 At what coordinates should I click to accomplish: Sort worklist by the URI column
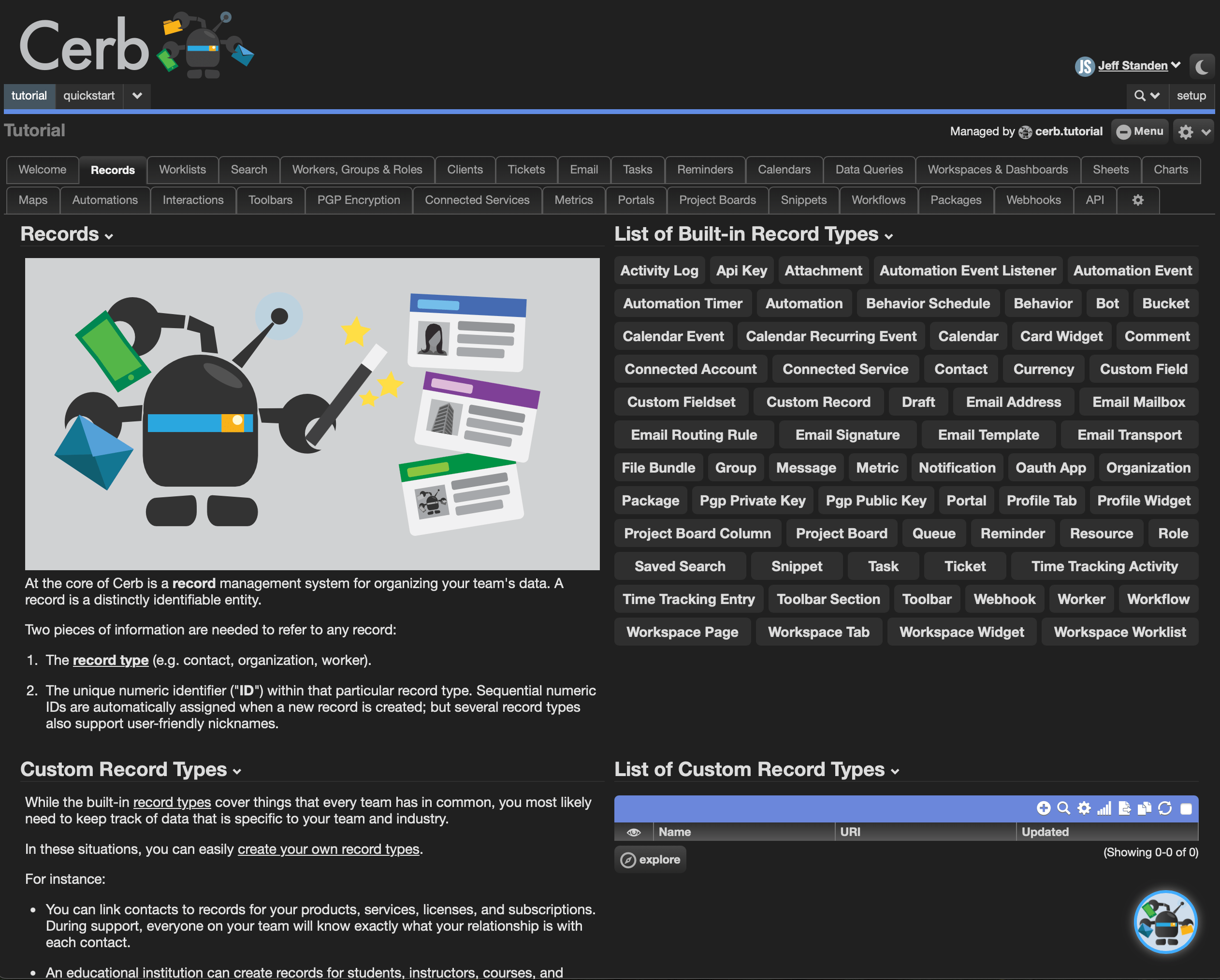(x=925, y=832)
